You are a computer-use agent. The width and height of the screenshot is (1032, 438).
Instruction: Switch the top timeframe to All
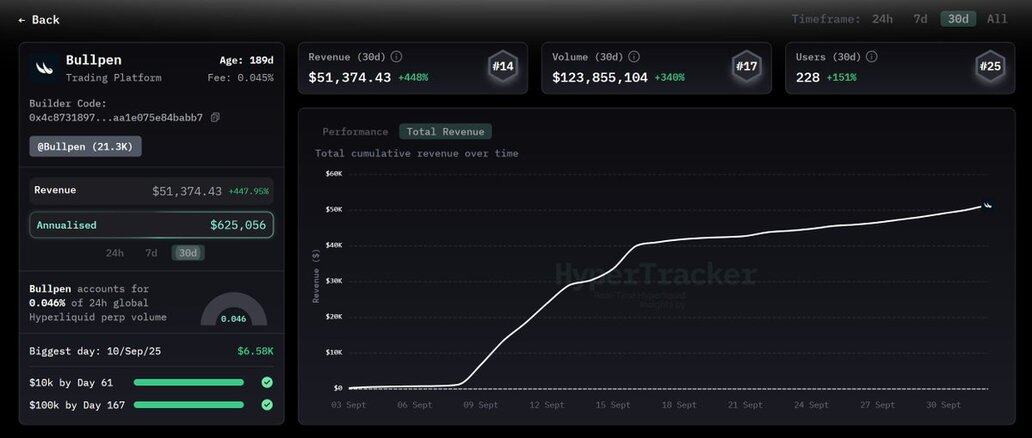pyautogui.click(x=997, y=19)
